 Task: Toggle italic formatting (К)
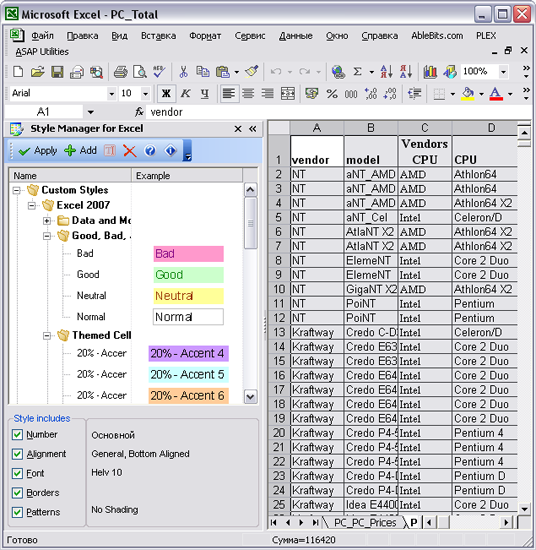click(x=185, y=94)
